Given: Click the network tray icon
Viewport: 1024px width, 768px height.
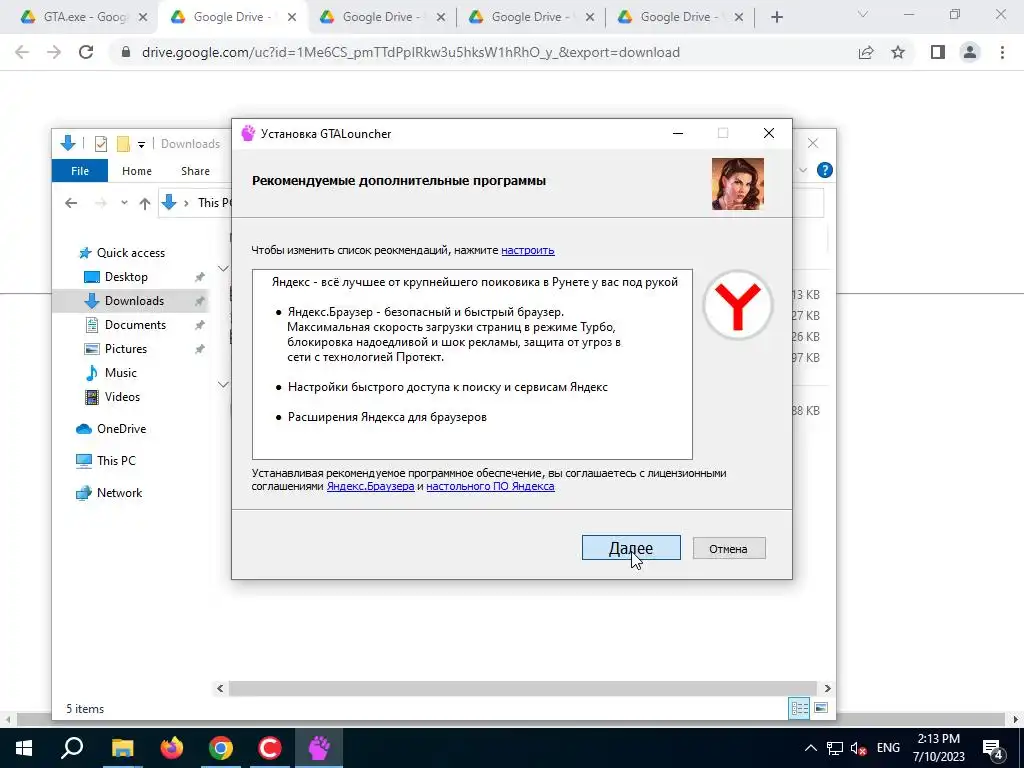Looking at the screenshot, I should (x=835, y=748).
